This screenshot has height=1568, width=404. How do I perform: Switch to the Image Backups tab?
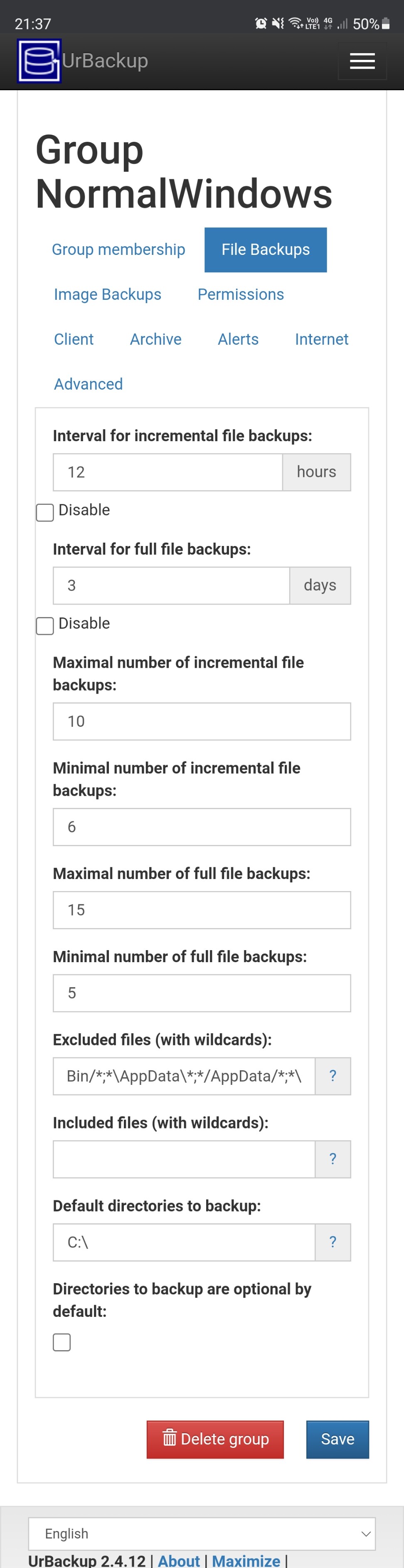(108, 295)
